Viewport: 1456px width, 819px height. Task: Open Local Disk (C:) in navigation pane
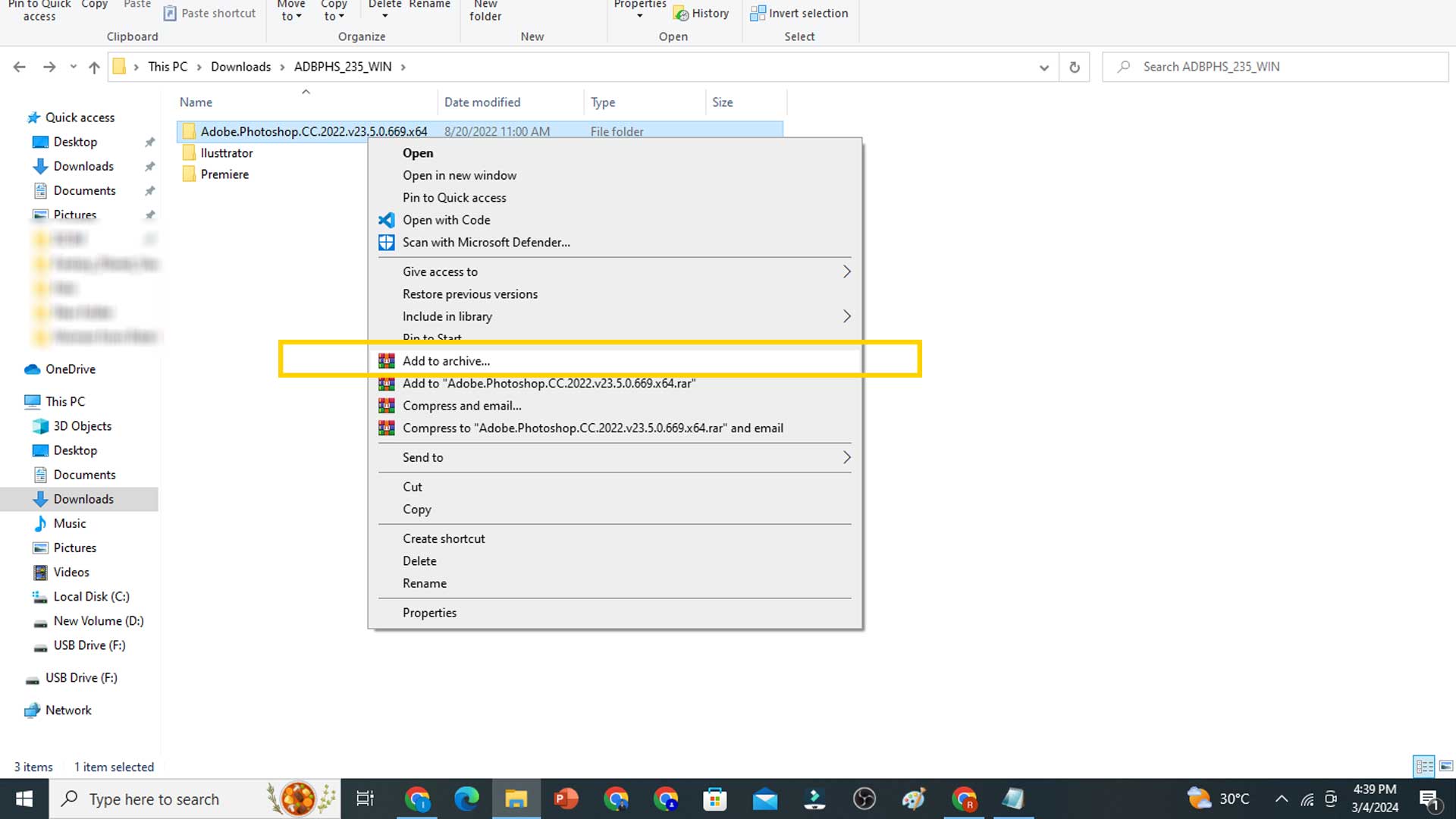pyautogui.click(x=92, y=597)
